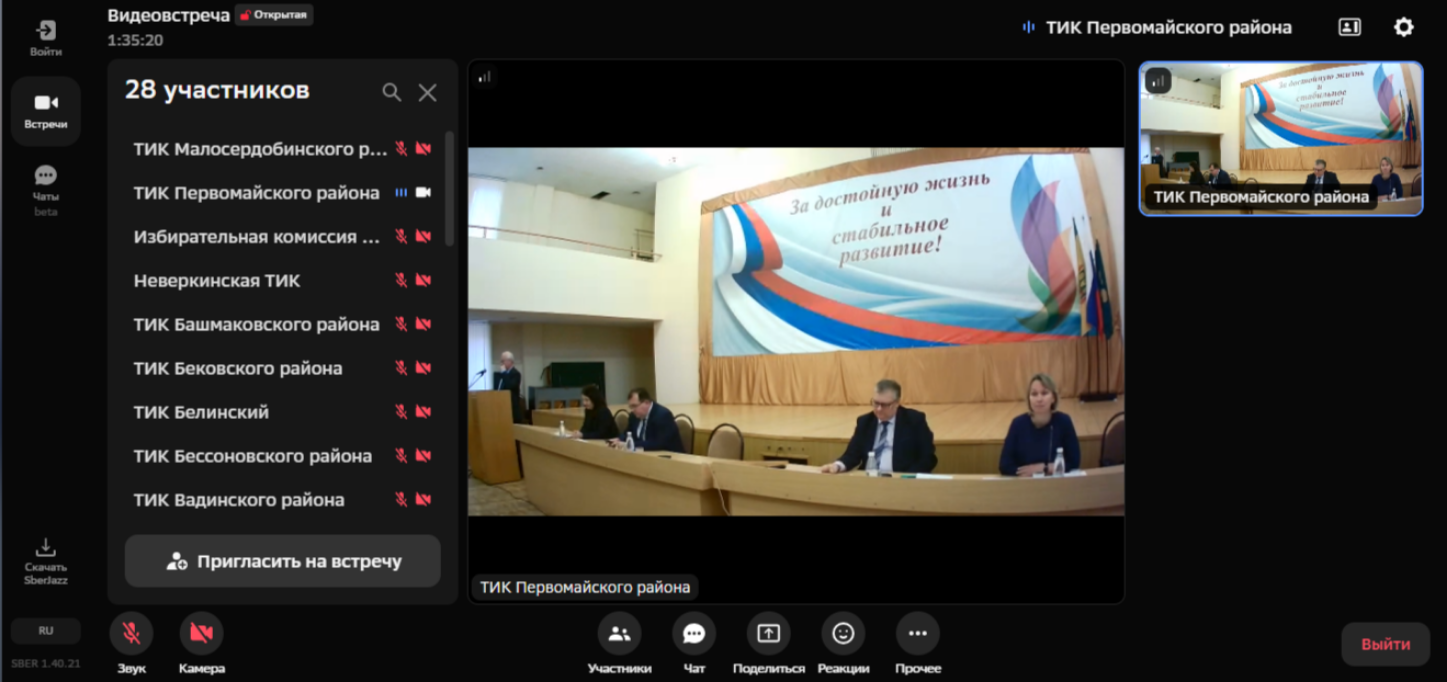Unmute microphone with Звук button

131,633
